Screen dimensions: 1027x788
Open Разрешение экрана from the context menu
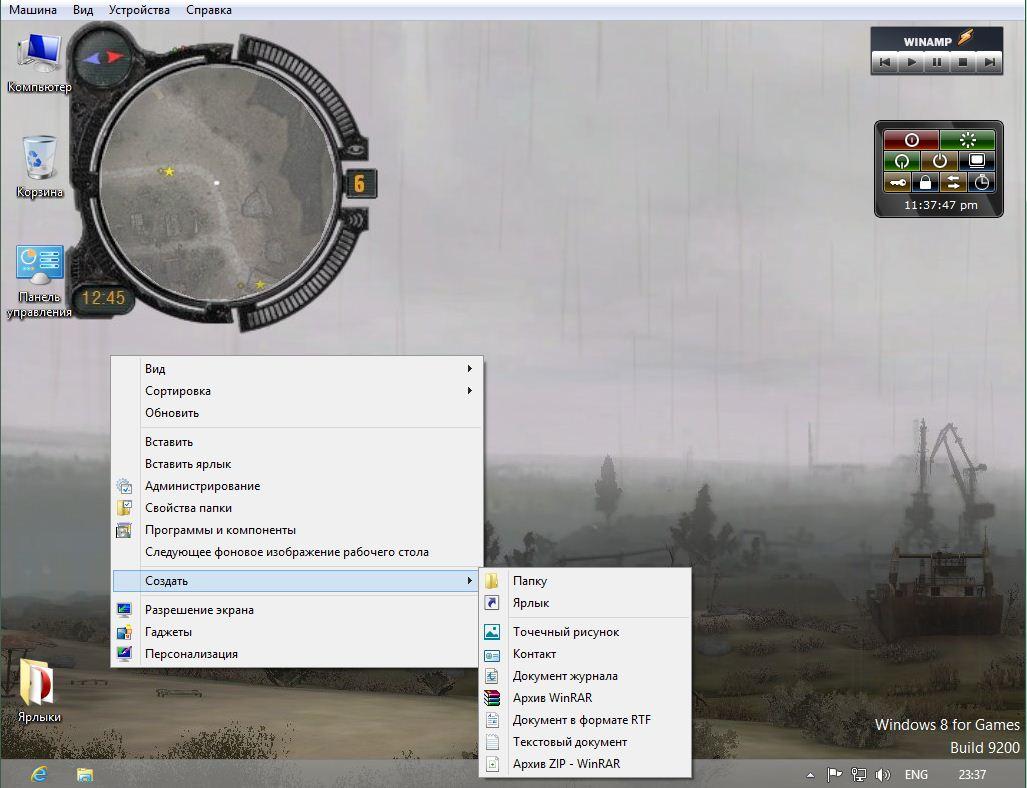(297, 610)
